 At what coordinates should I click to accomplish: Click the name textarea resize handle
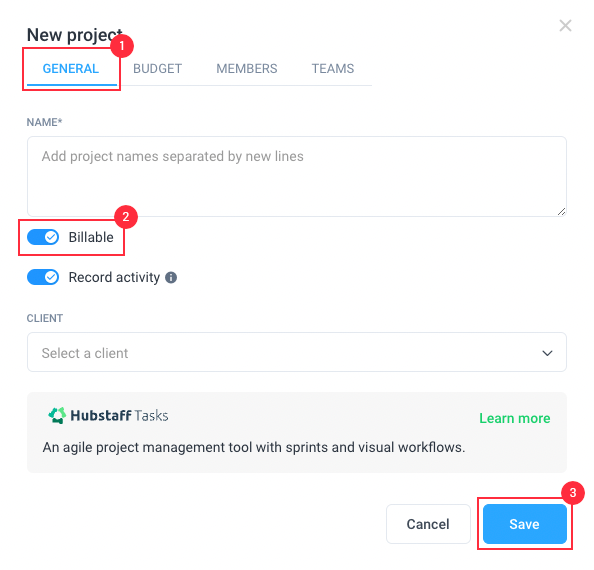561,212
